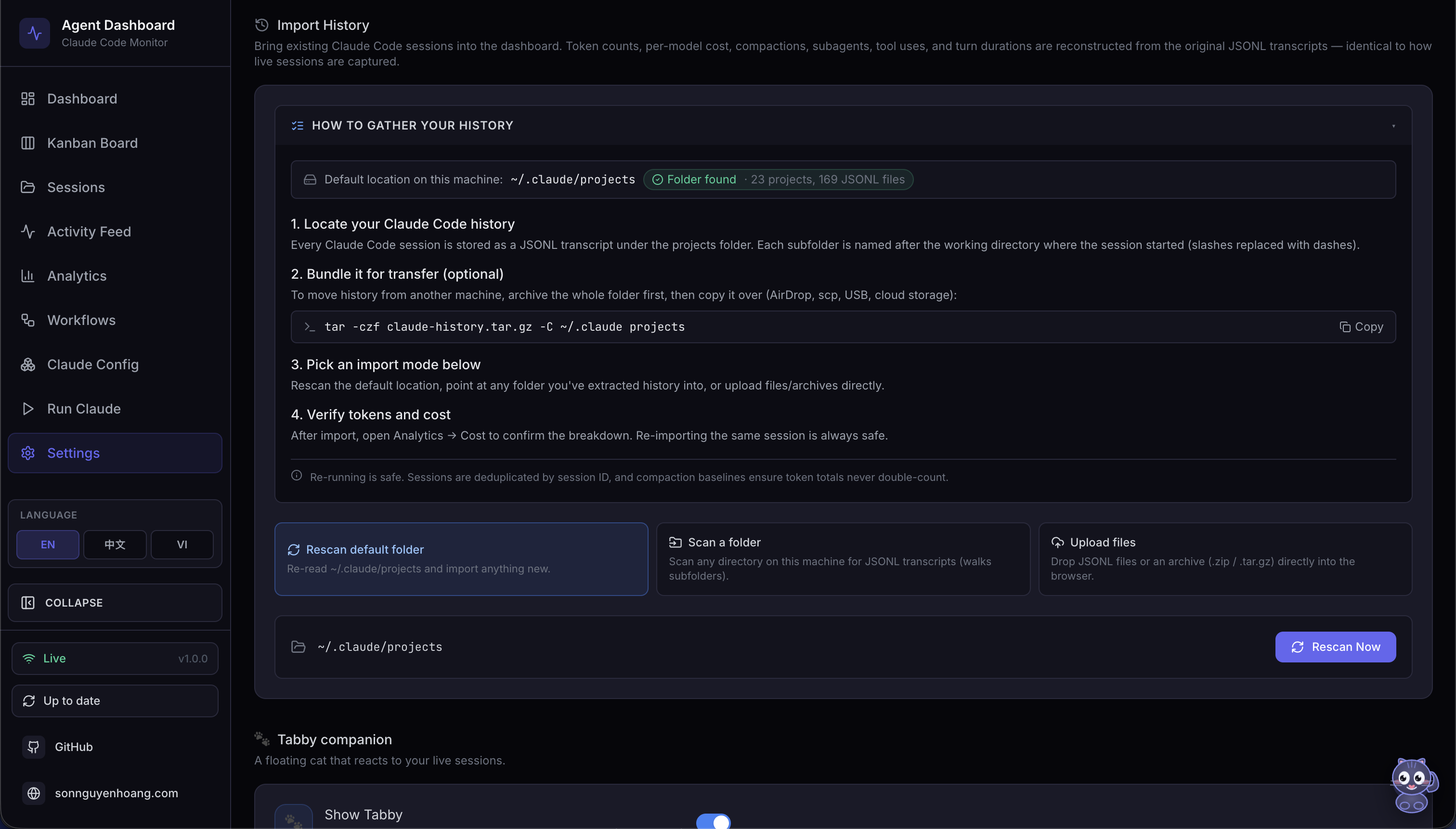Open the Dashboard page
Screen dimensions: 1456x829
[x=115, y=99]
